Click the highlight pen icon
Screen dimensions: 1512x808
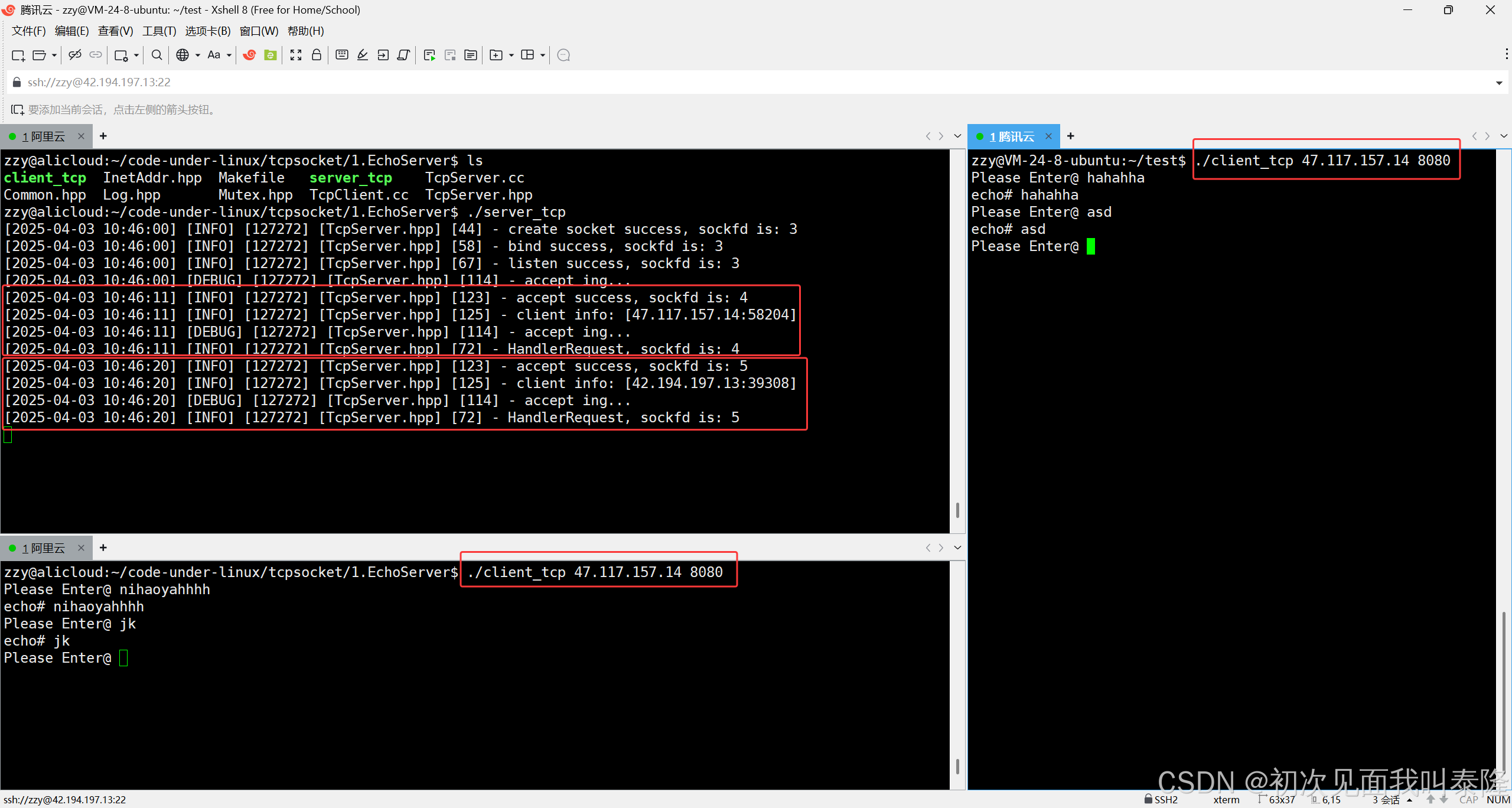coord(363,55)
